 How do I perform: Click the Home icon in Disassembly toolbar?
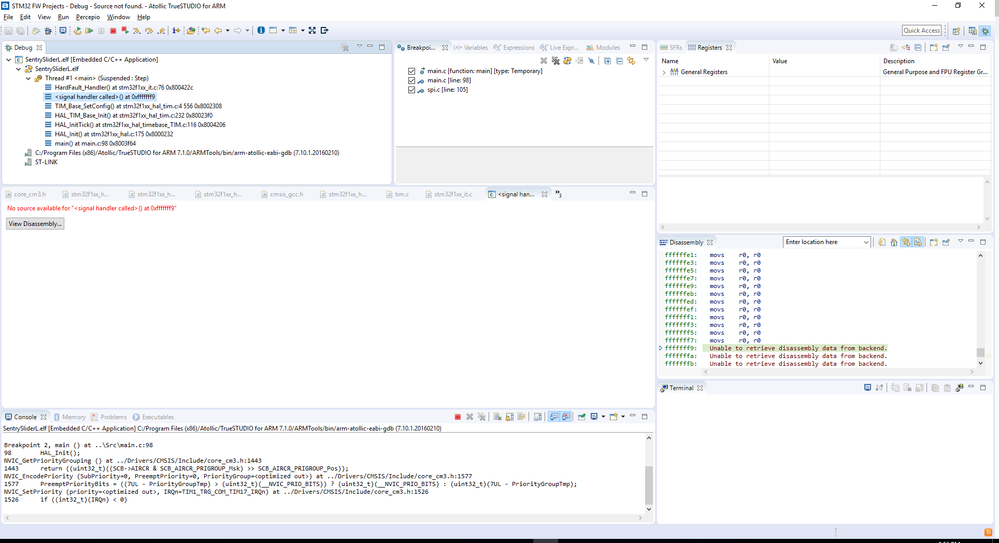point(894,242)
